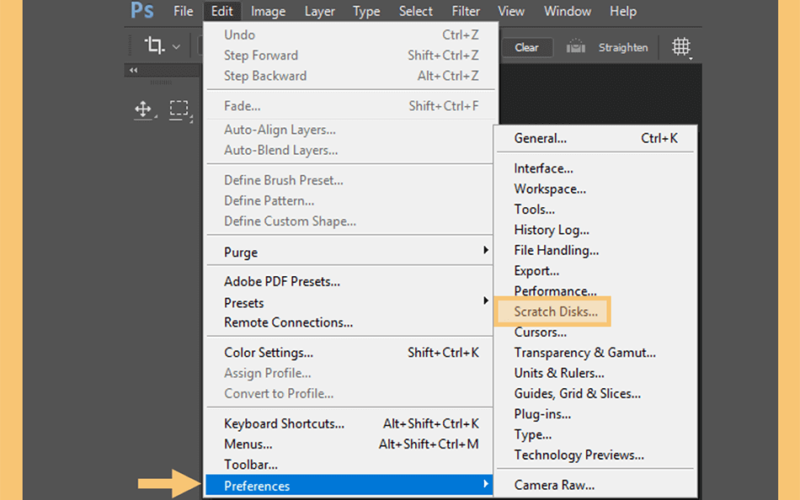Choose Adobe PDF Presets...
The width and height of the screenshot is (800, 500).
tap(349, 282)
